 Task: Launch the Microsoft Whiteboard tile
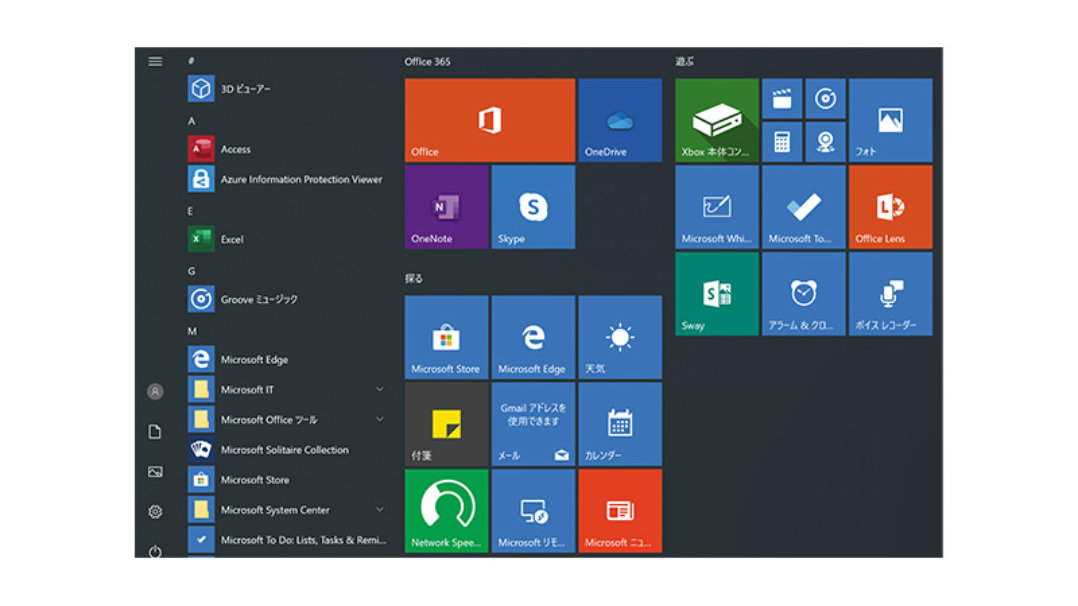716,207
